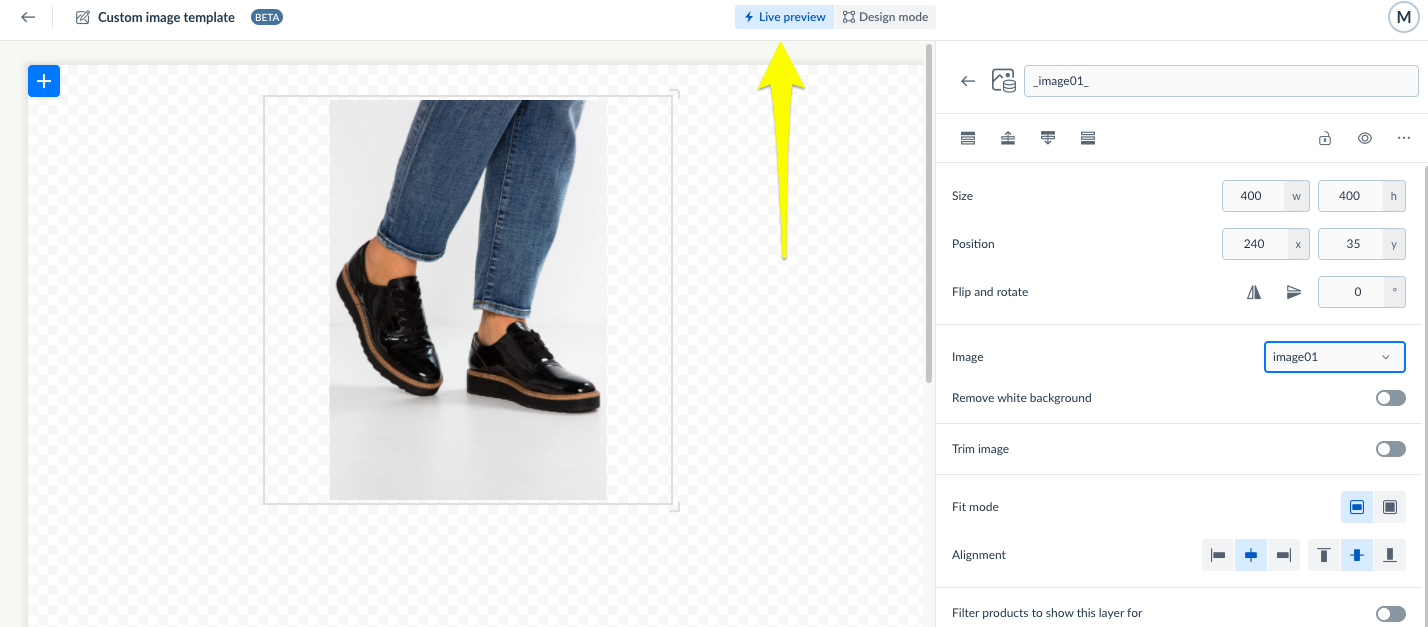Viewport: 1428px width, 627px height.
Task: Open the three-dots more options menu
Action: [x=1404, y=139]
